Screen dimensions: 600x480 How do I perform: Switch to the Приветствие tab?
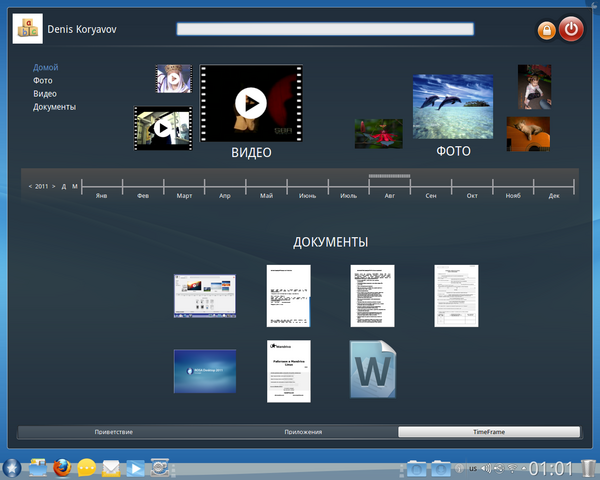pos(113,432)
